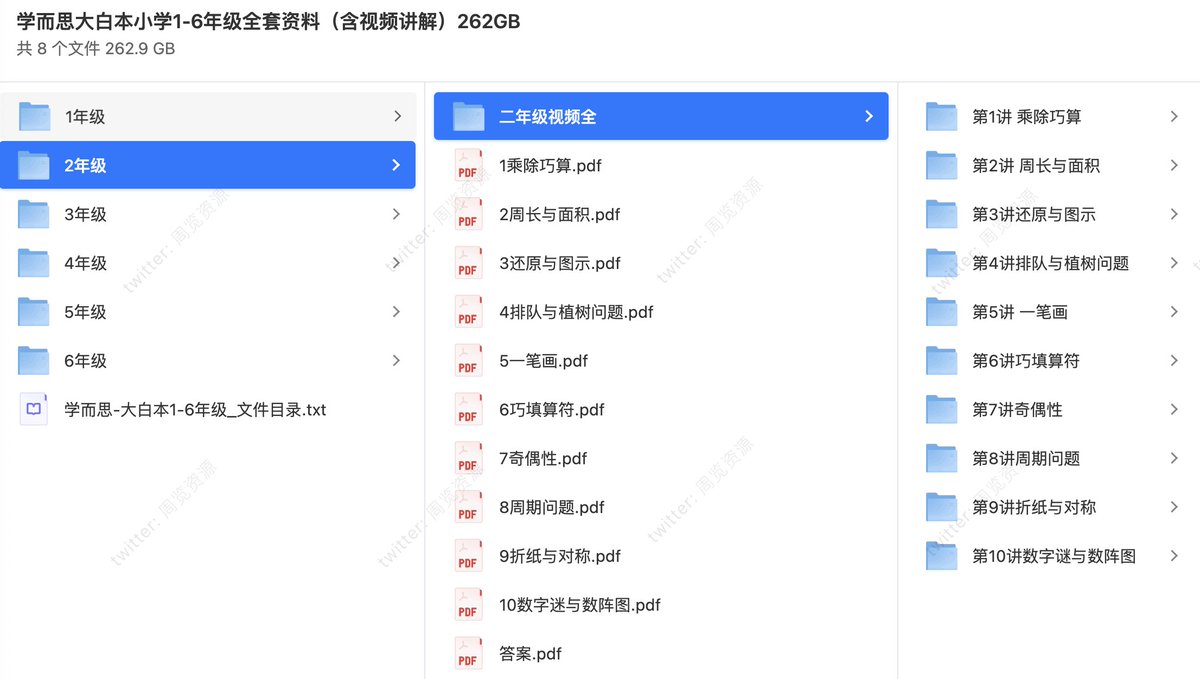This screenshot has height=679, width=1200.
Task: Select file name 8周期问题.pdf
Action: (552, 508)
